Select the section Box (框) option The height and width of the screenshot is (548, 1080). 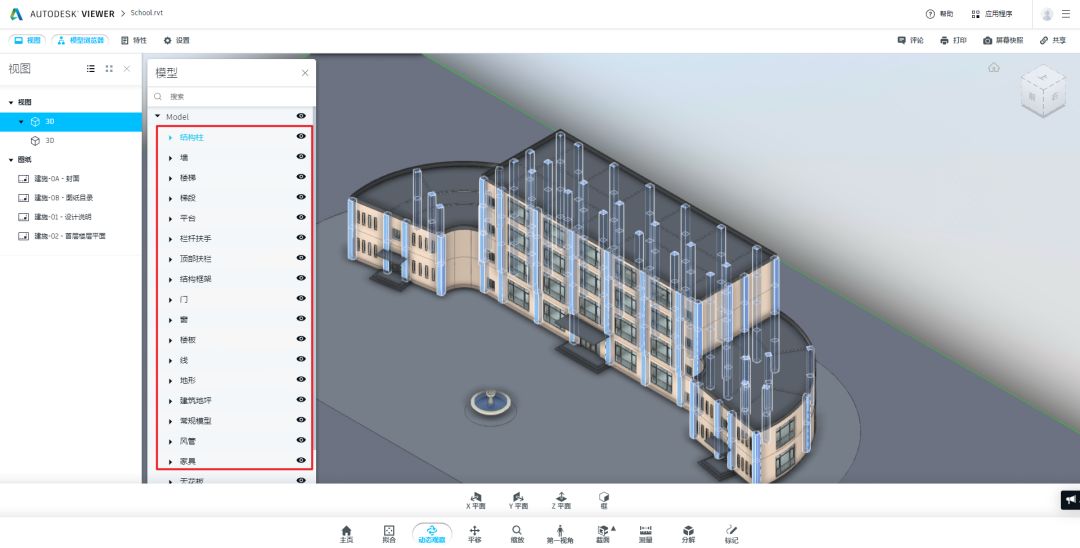point(604,500)
